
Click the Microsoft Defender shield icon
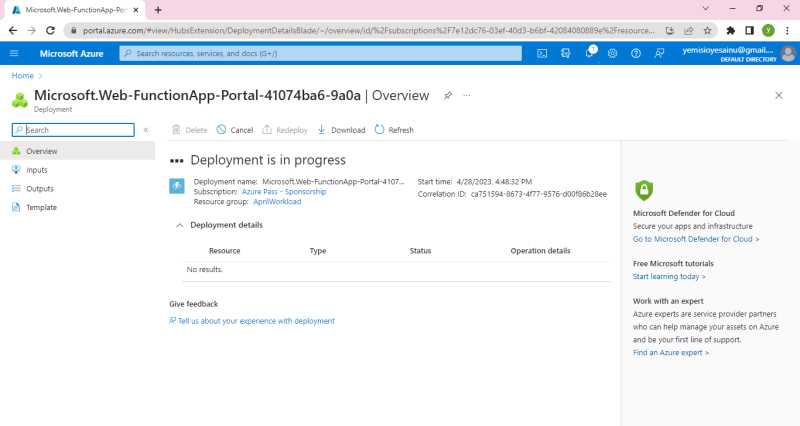644,190
